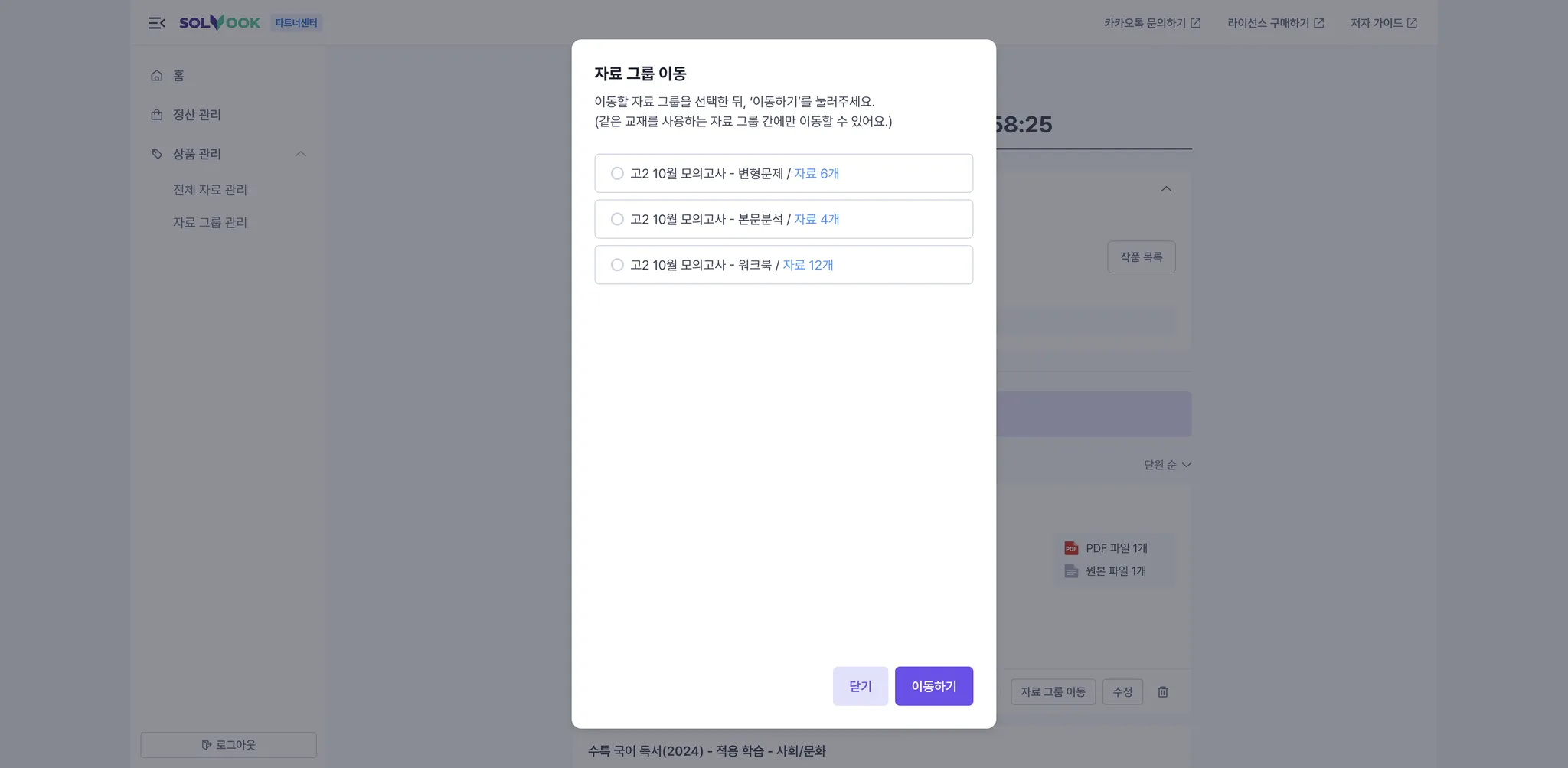Collapse the sidebar hamburger menu icon

[x=157, y=23]
